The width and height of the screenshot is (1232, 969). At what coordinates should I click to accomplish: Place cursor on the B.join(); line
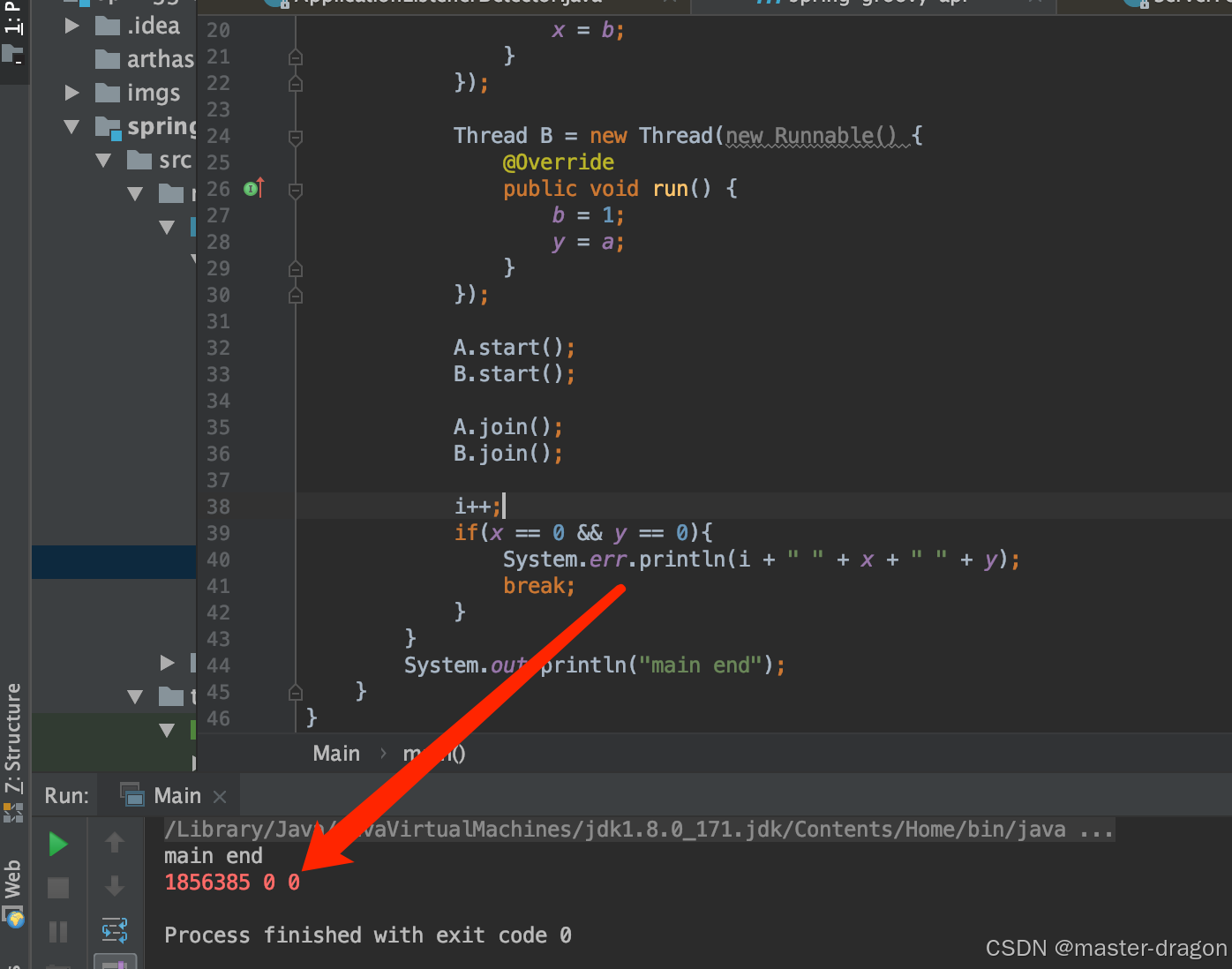pos(508,454)
